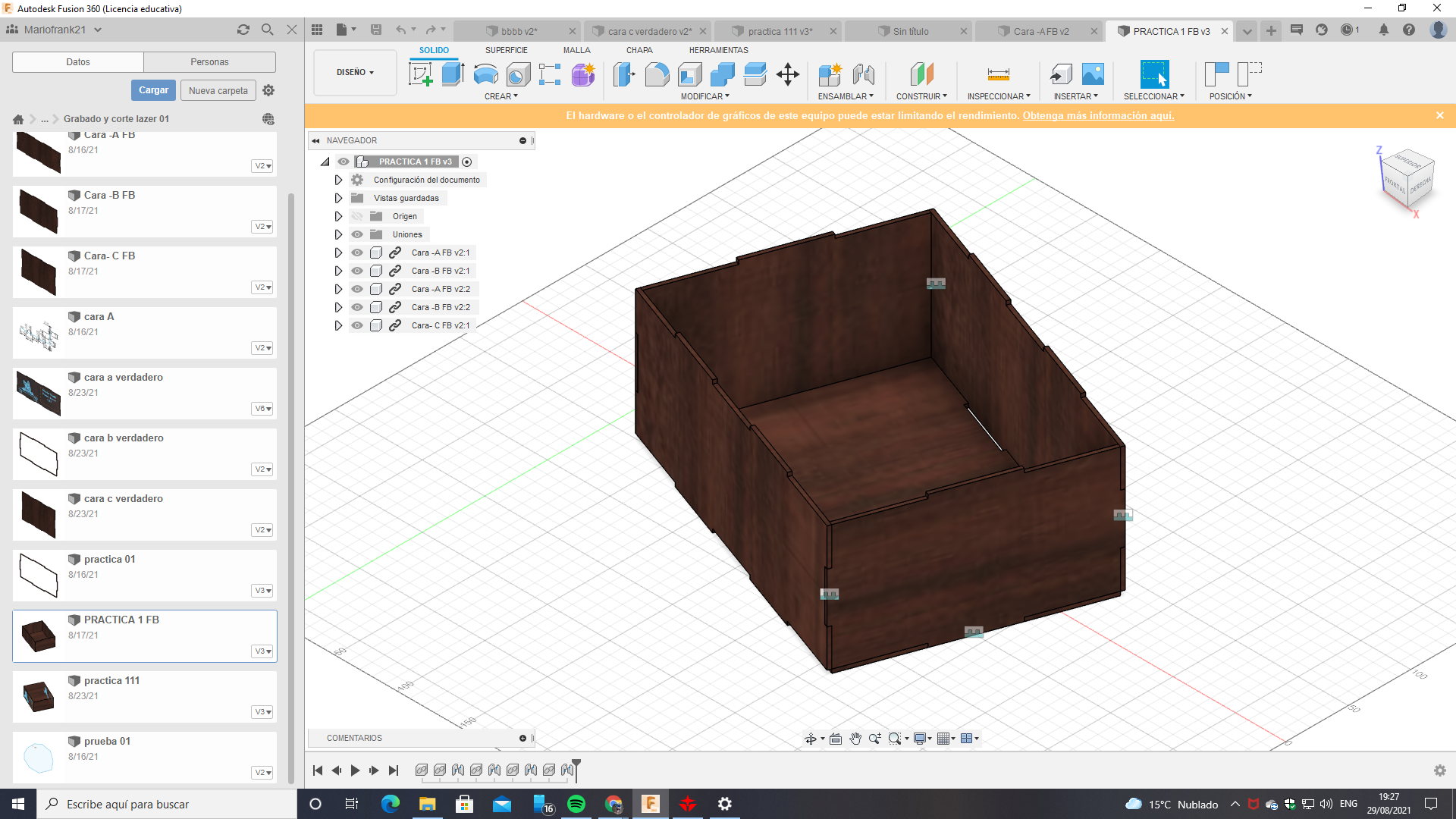Open the DISEÑO workspace dropdown

tap(355, 73)
